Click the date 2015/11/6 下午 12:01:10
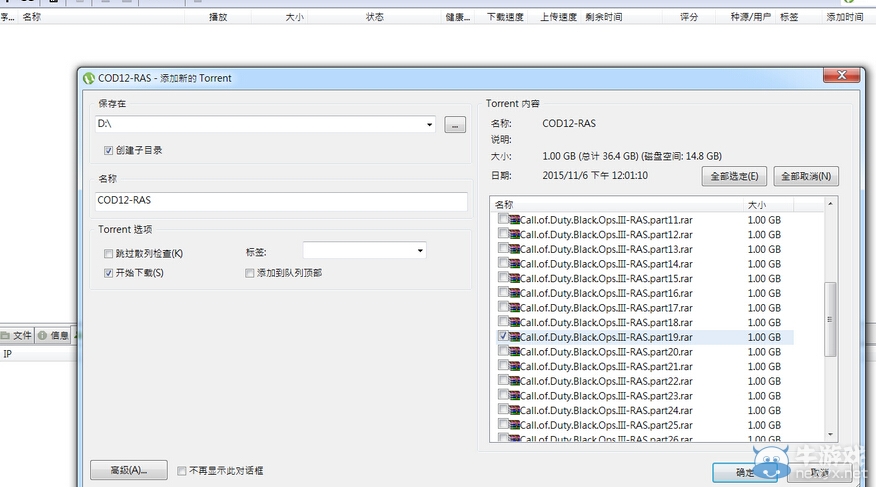Image resolution: width=876 pixels, height=487 pixels. click(x=595, y=175)
